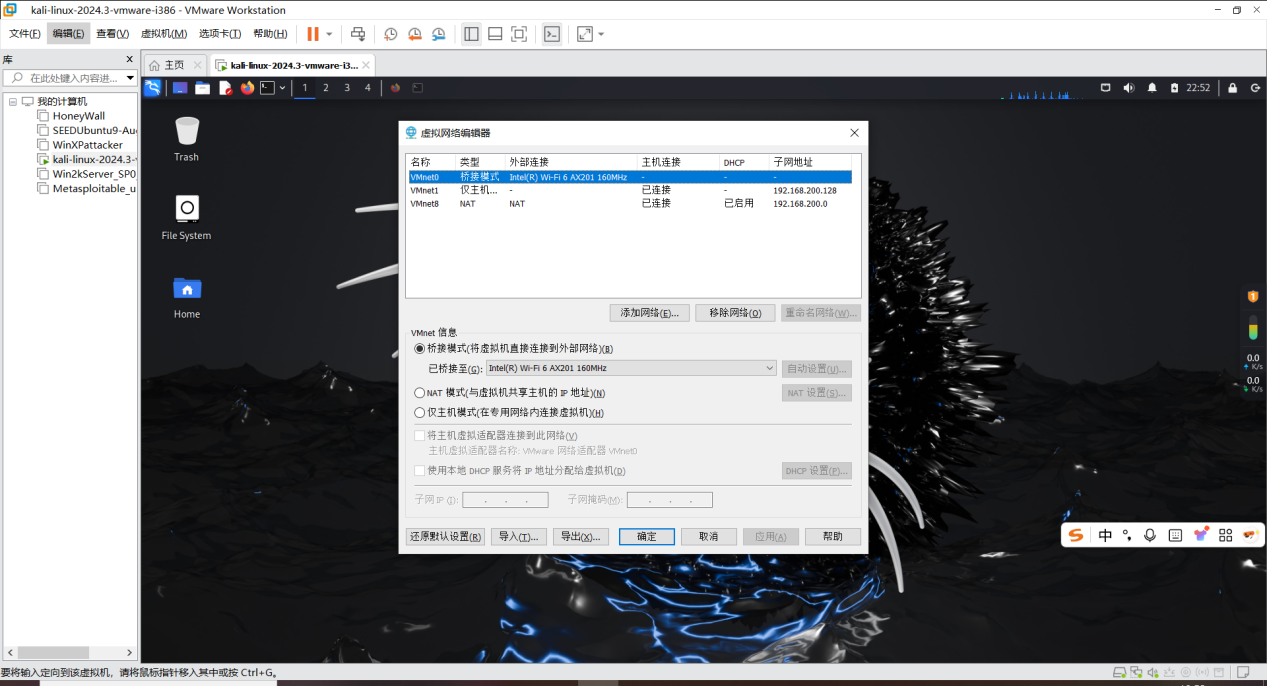
Task: Open the terminal emulator panel icon
Action: tap(267, 88)
